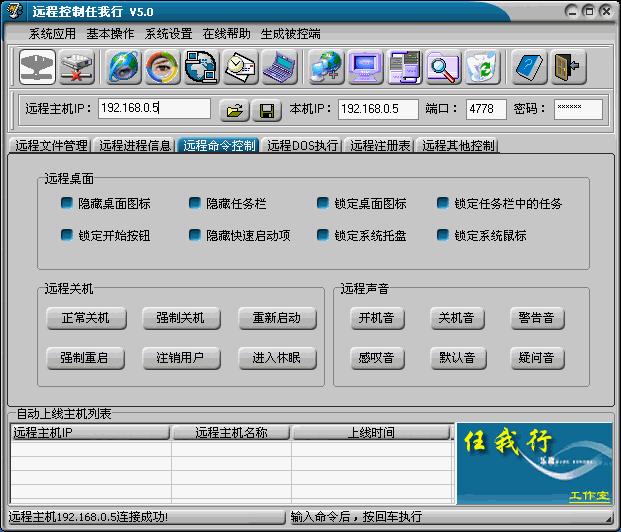The height and width of the screenshot is (532, 621).
Task: Switch to the 远程文件管理 tab
Action: (x=50, y=146)
